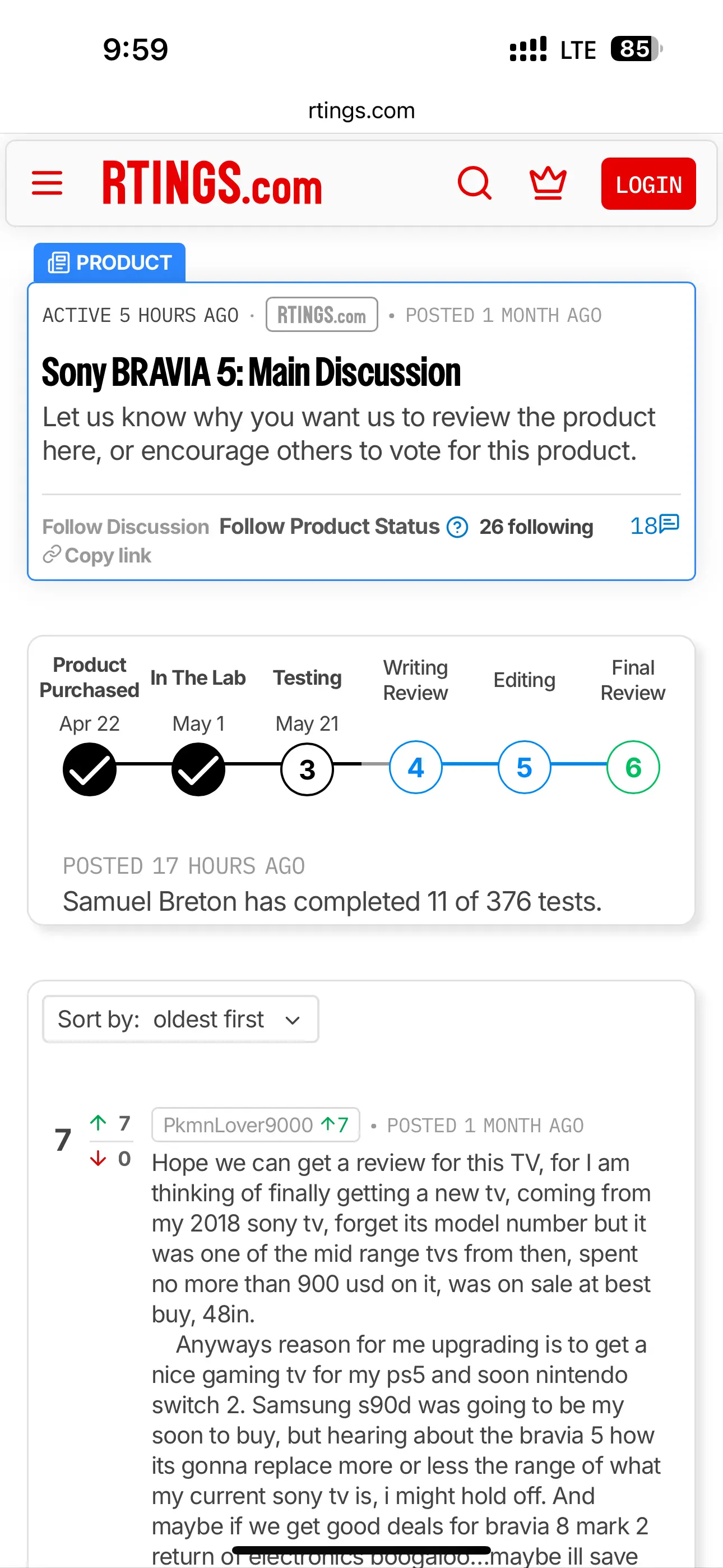Open the hamburger menu

coord(47,183)
